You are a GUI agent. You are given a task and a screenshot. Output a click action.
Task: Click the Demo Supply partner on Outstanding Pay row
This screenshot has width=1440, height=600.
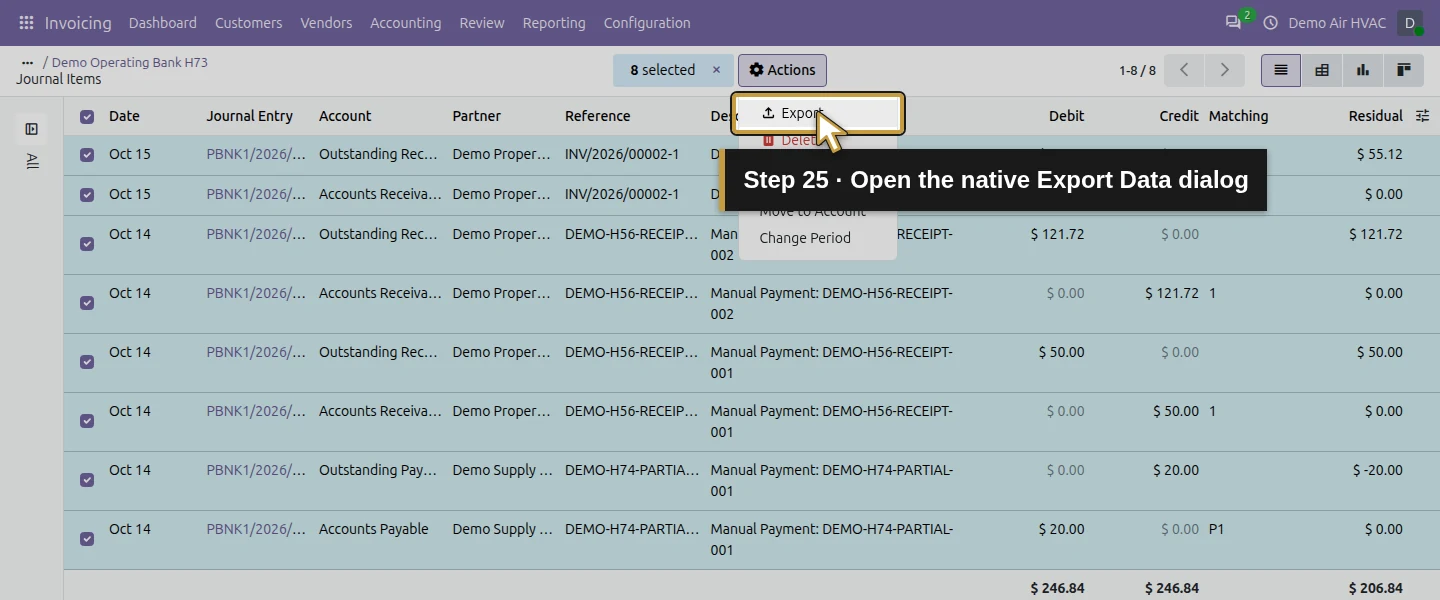point(502,470)
